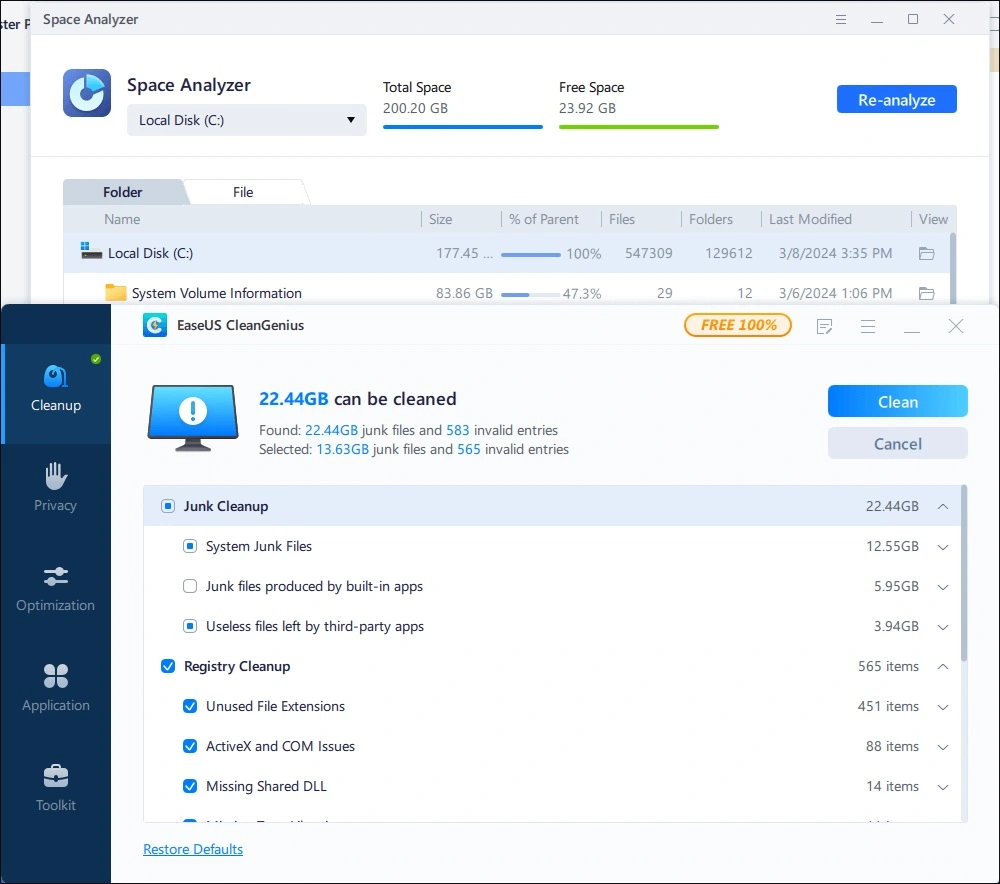Expand System Junk Files details
Screen dimensions: 1000x884
tap(943, 547)
